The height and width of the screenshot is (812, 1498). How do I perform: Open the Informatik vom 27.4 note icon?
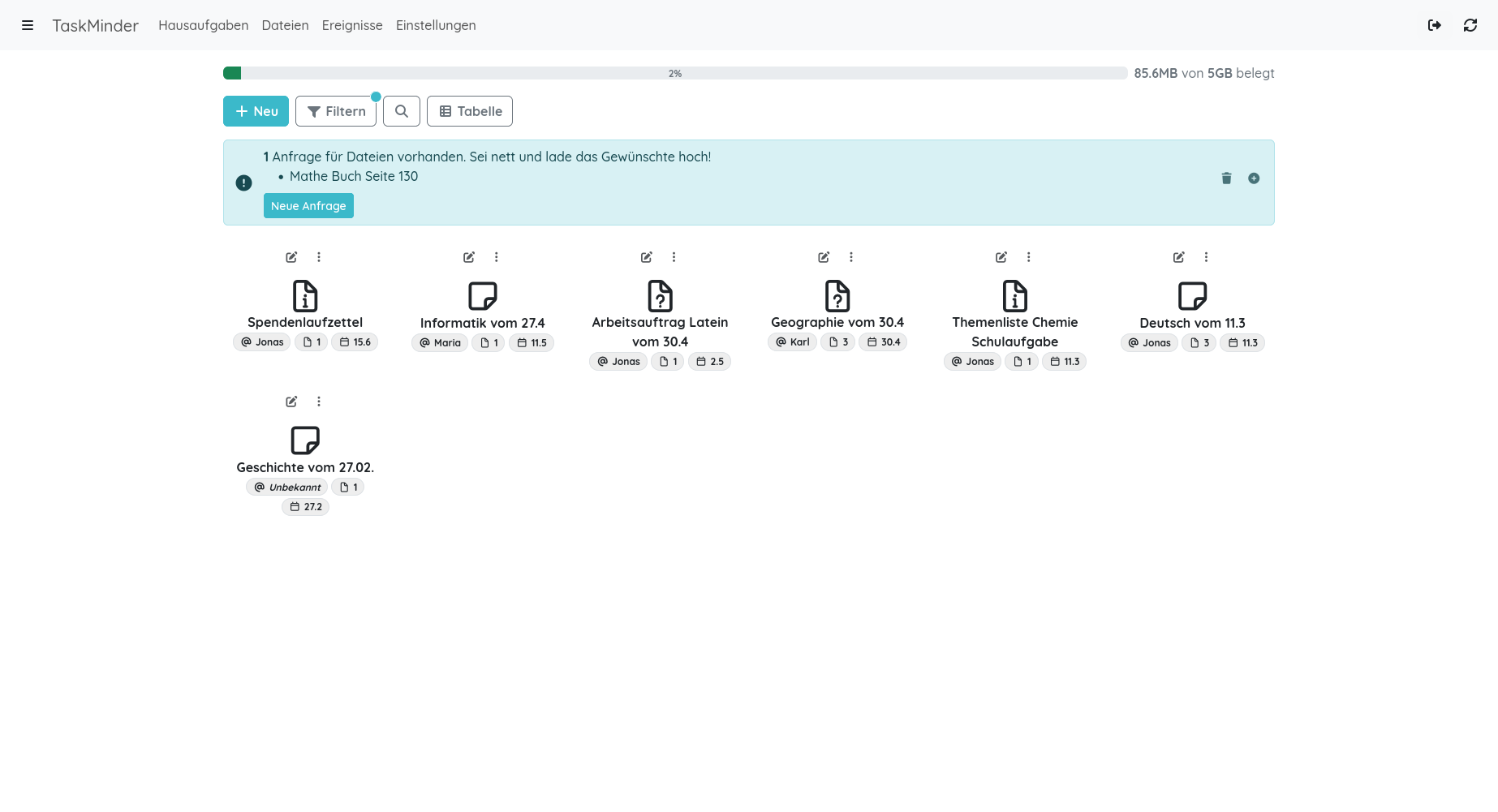[x=483, y=296]
